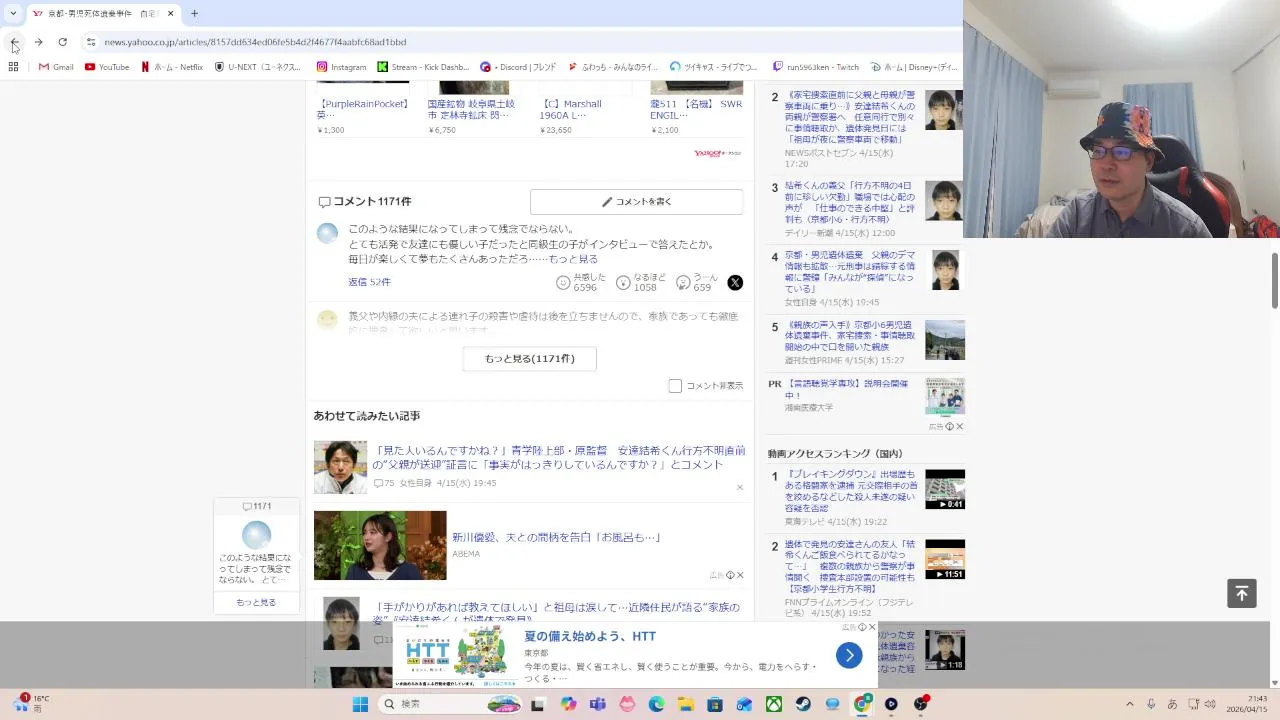Expand 返信 52件 replies
Image resolution: width=1280 pixels, height=720 pixels.
coord(369,282)
